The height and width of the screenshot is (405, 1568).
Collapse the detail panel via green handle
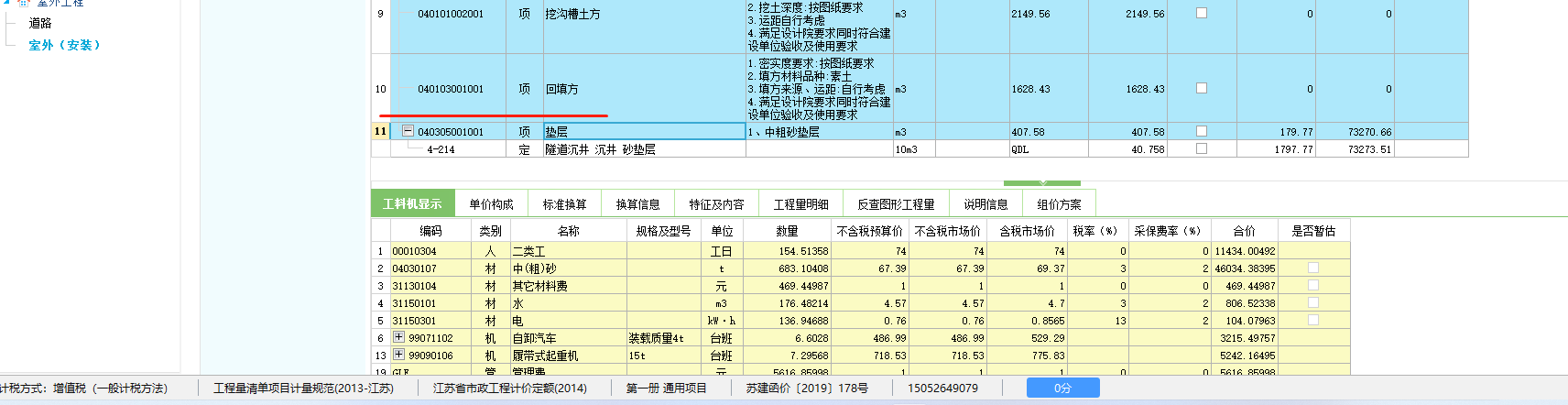[1041, 183]
